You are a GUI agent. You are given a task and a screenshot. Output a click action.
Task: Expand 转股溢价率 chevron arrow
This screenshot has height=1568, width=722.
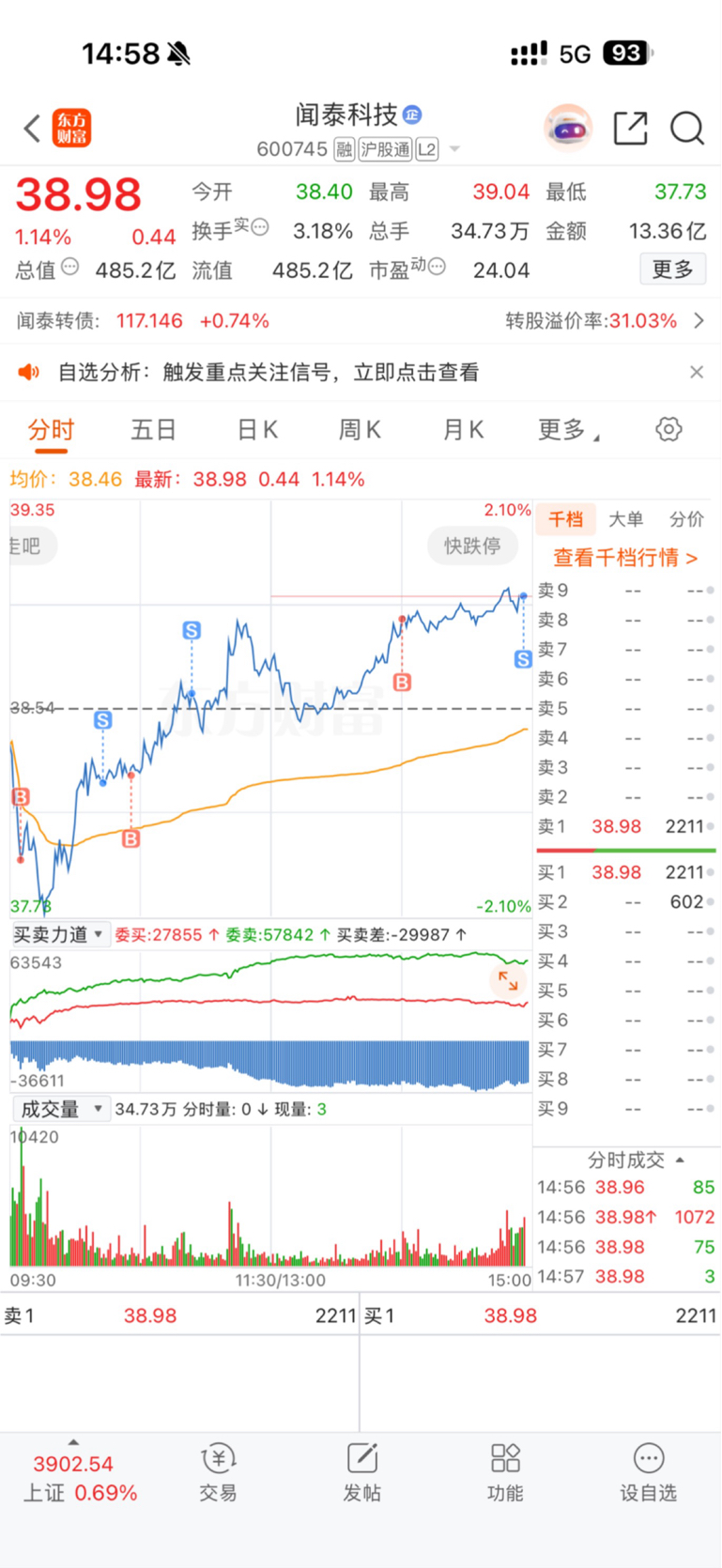tap(699, 321)
